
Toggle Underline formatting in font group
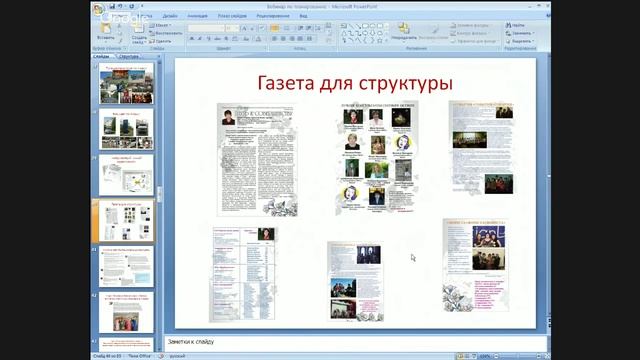click(x=209, y=39)
